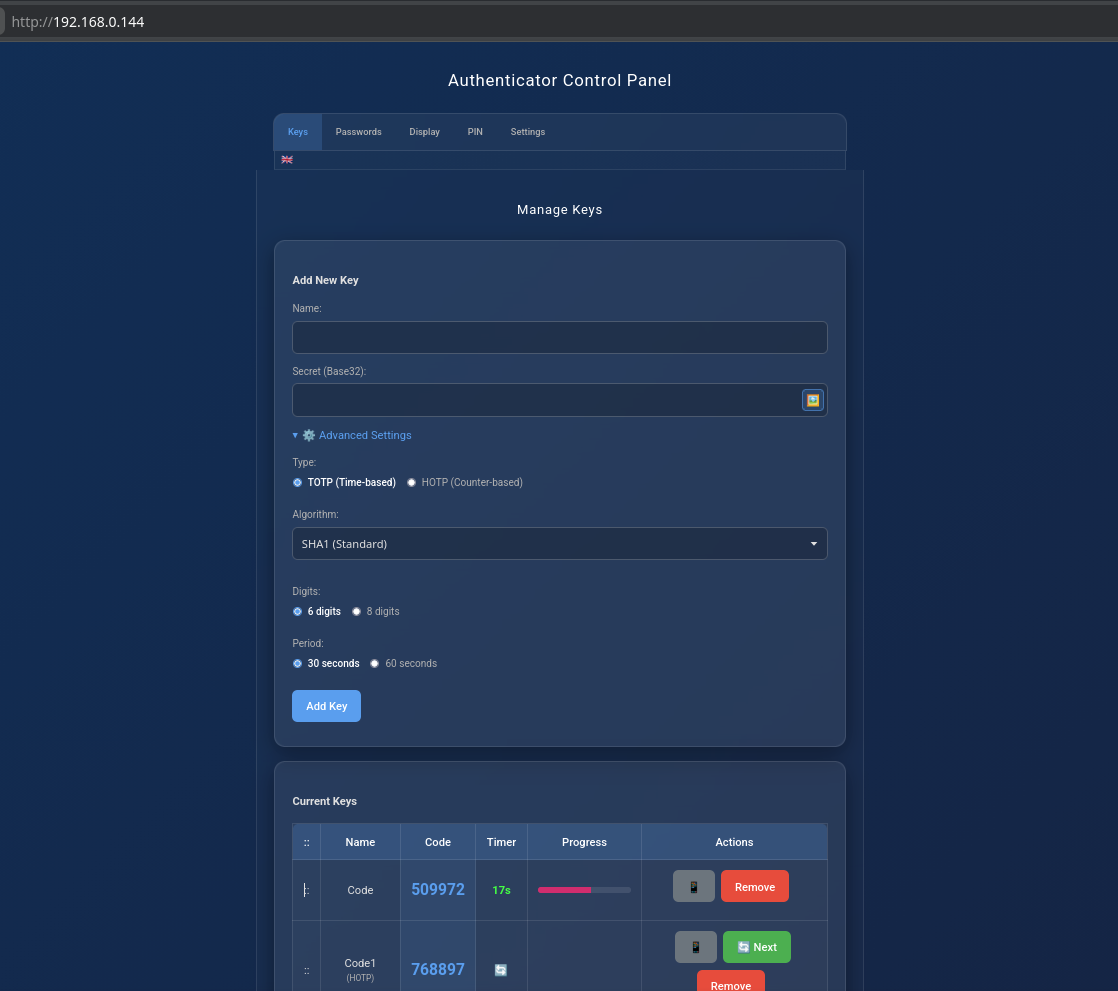Switch to the Keys tab
Viewport: 1118px width, 991px height.
pyautogui.click(x=298, y=132)
